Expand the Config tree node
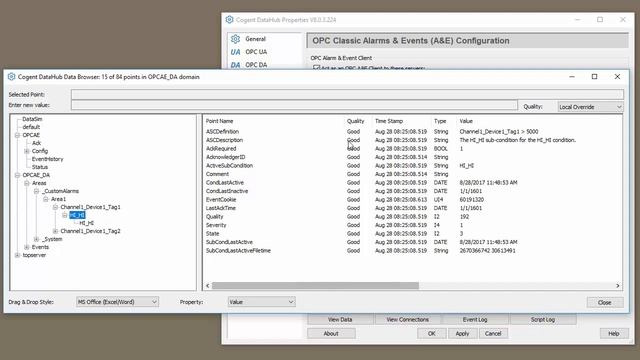 [x=27, y=151]
